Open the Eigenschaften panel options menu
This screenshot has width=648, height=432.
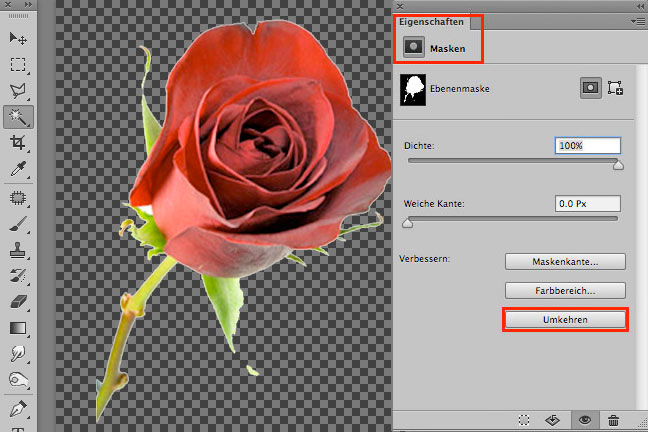638,20
